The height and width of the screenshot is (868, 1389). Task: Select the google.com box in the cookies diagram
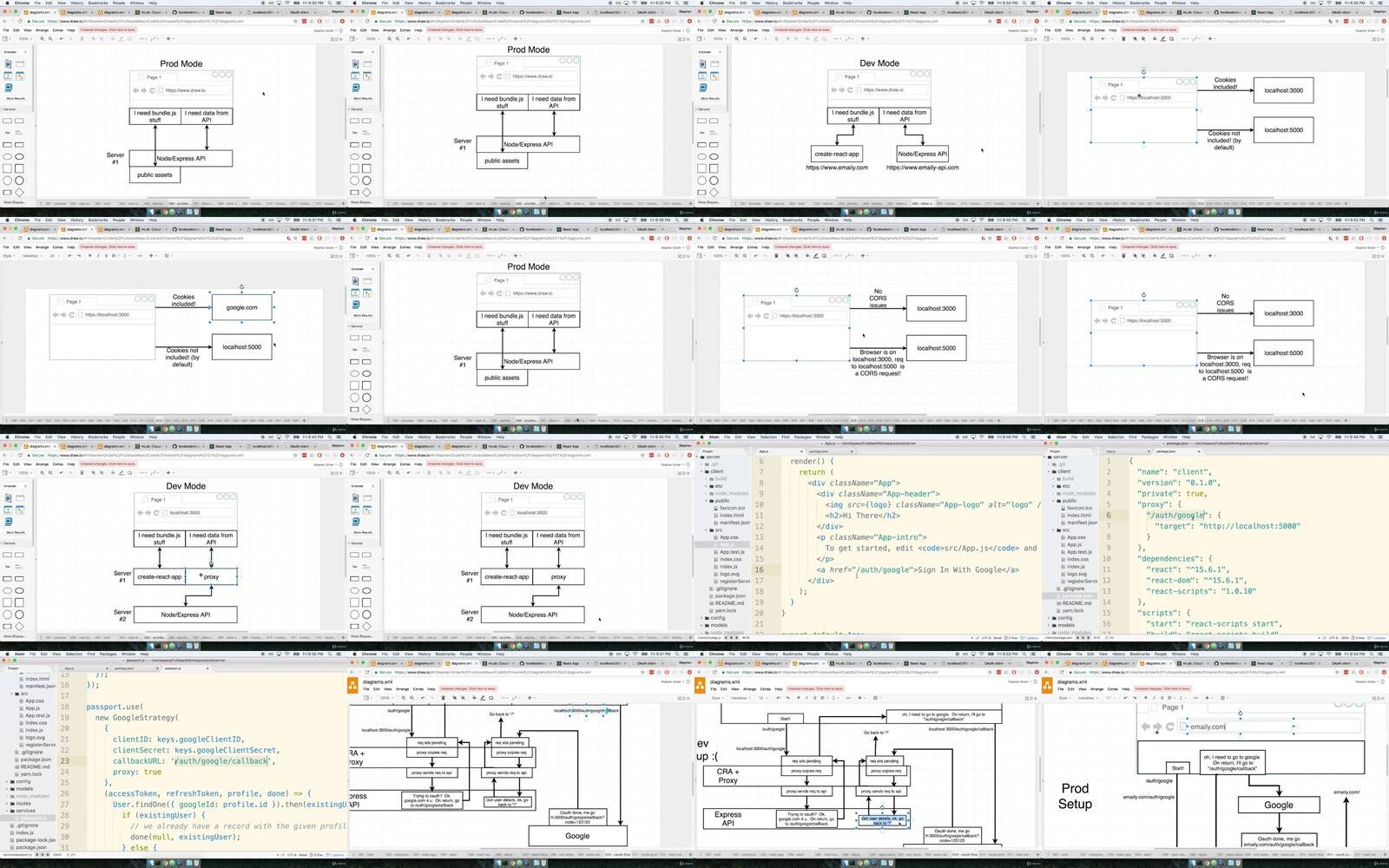pos(241,307)
